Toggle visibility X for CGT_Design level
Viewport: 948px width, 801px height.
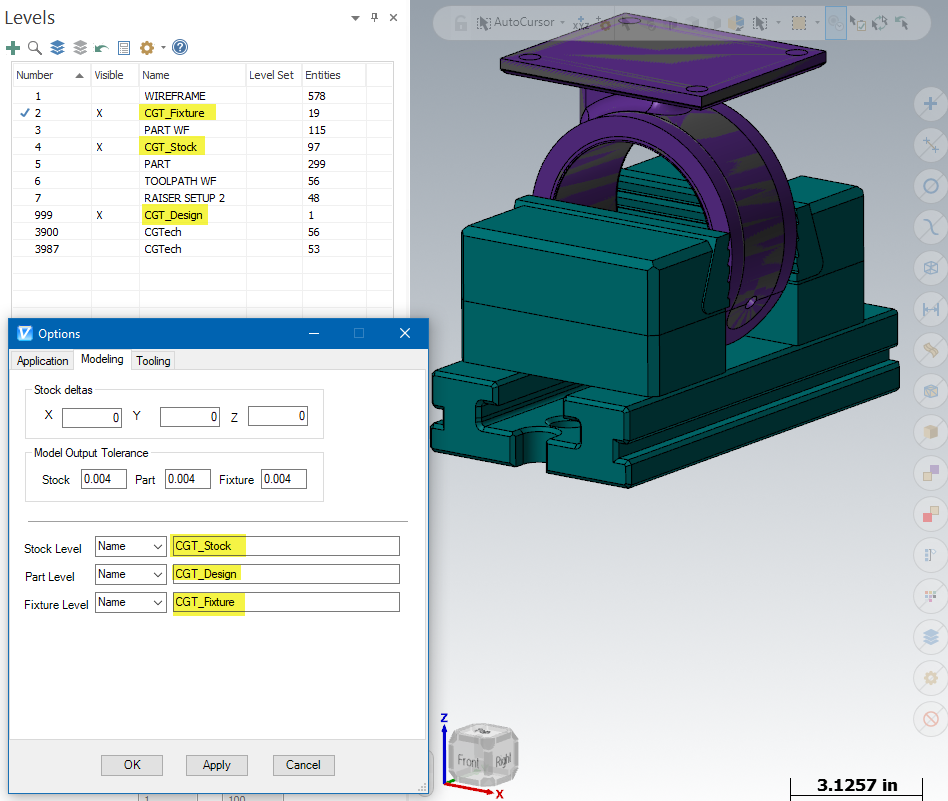(100, 215)
